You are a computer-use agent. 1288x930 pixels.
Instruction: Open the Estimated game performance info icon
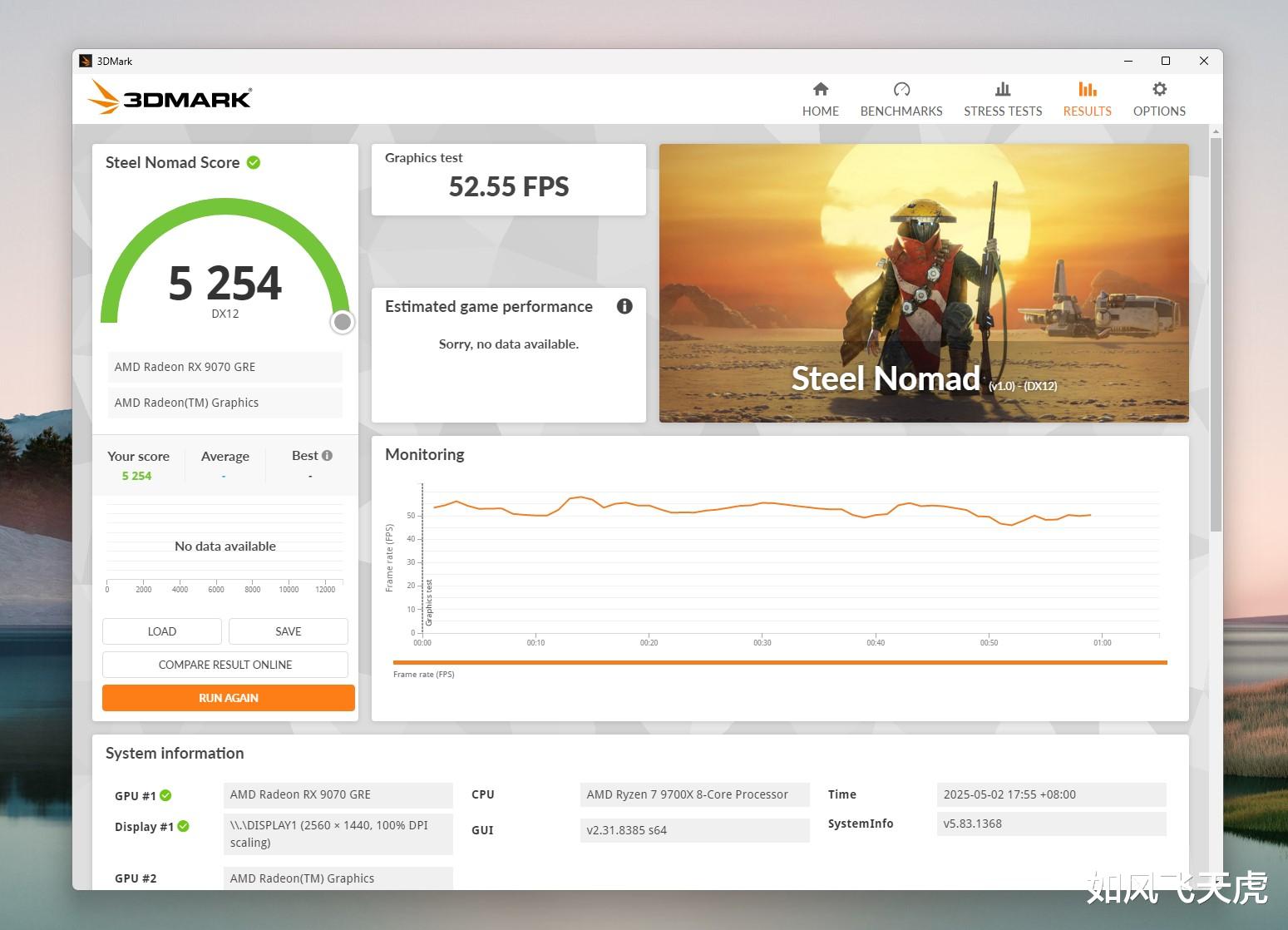point(624,306)
